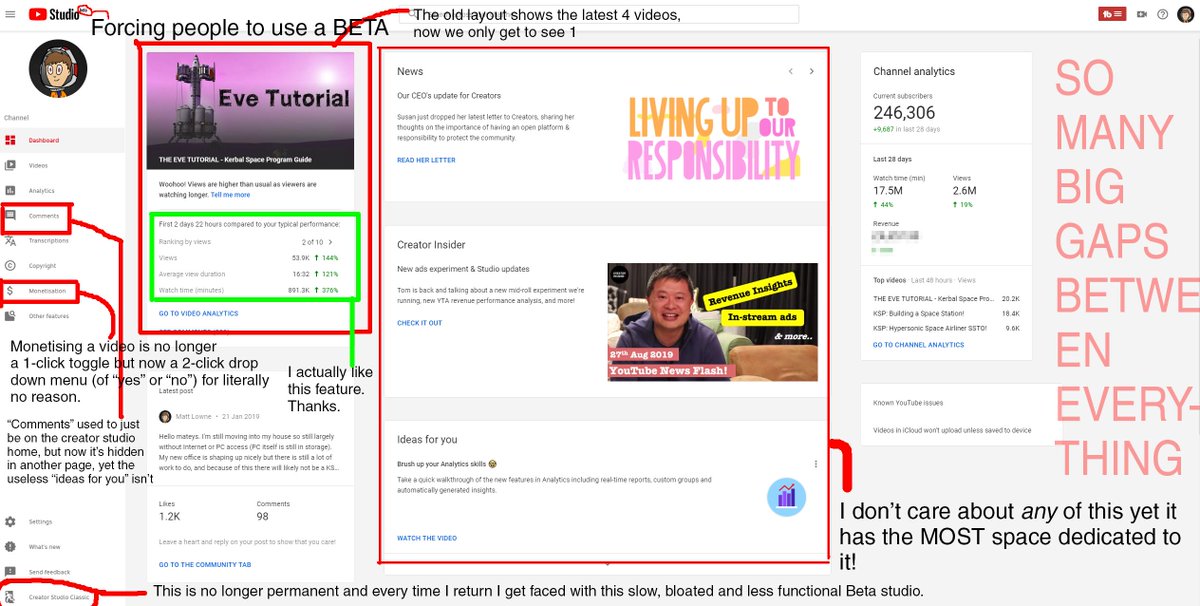The height and width of the screenshot is (606, 1200).
Task: Click the 98 comments count
Action: [x=263, y=517]
